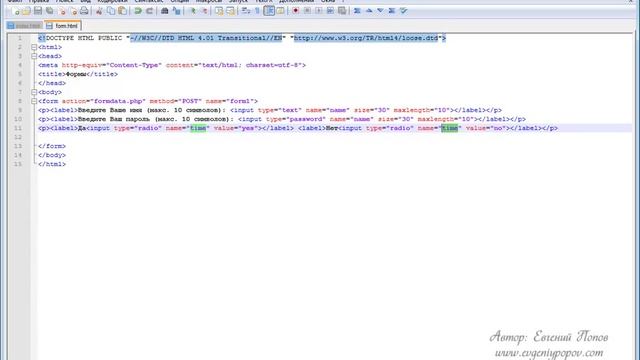Undo the last edit with the green arrow

(x=138, y=11)
